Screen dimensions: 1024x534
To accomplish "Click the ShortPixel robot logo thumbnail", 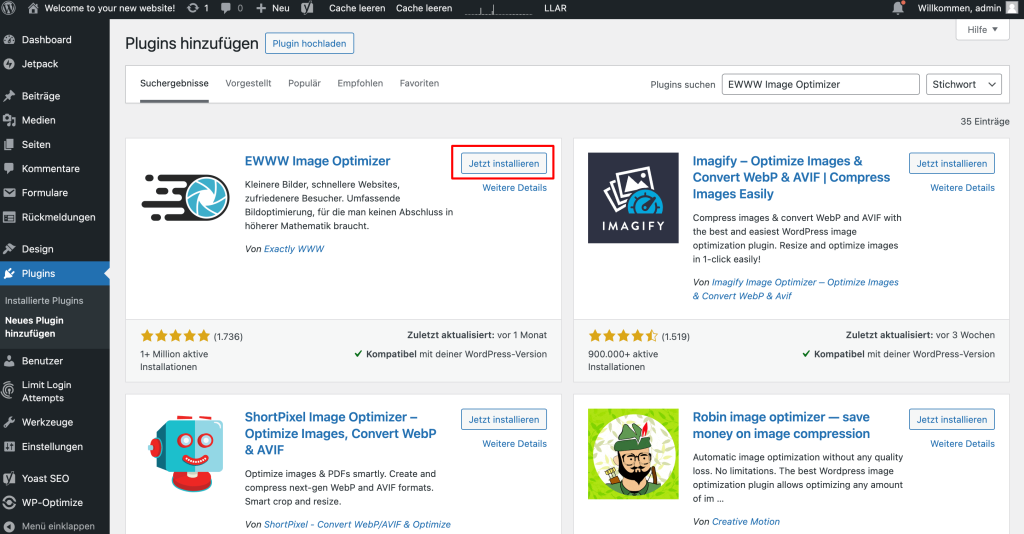I will [185, 454].
